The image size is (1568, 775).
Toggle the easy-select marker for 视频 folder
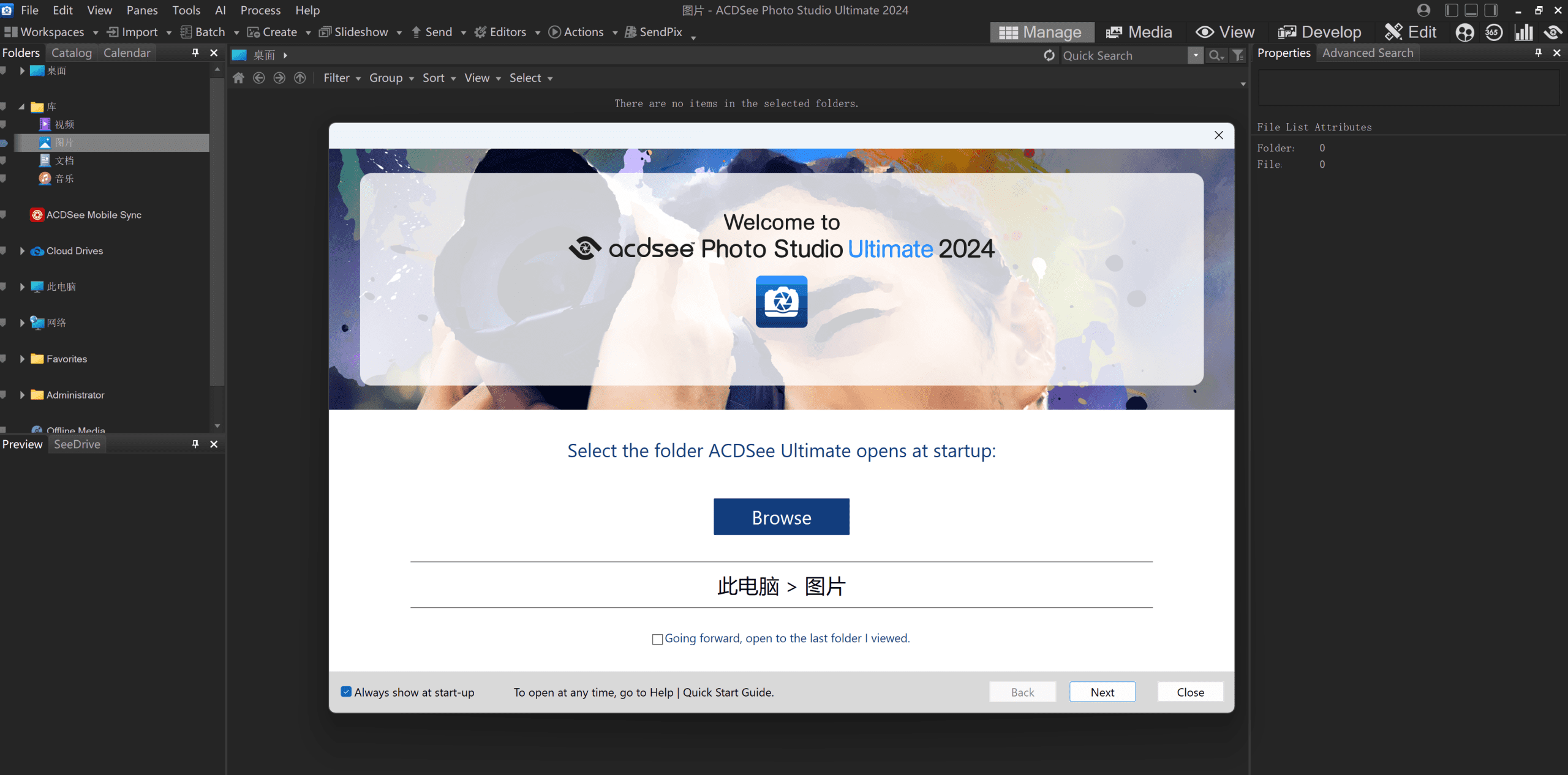[4, 124]
